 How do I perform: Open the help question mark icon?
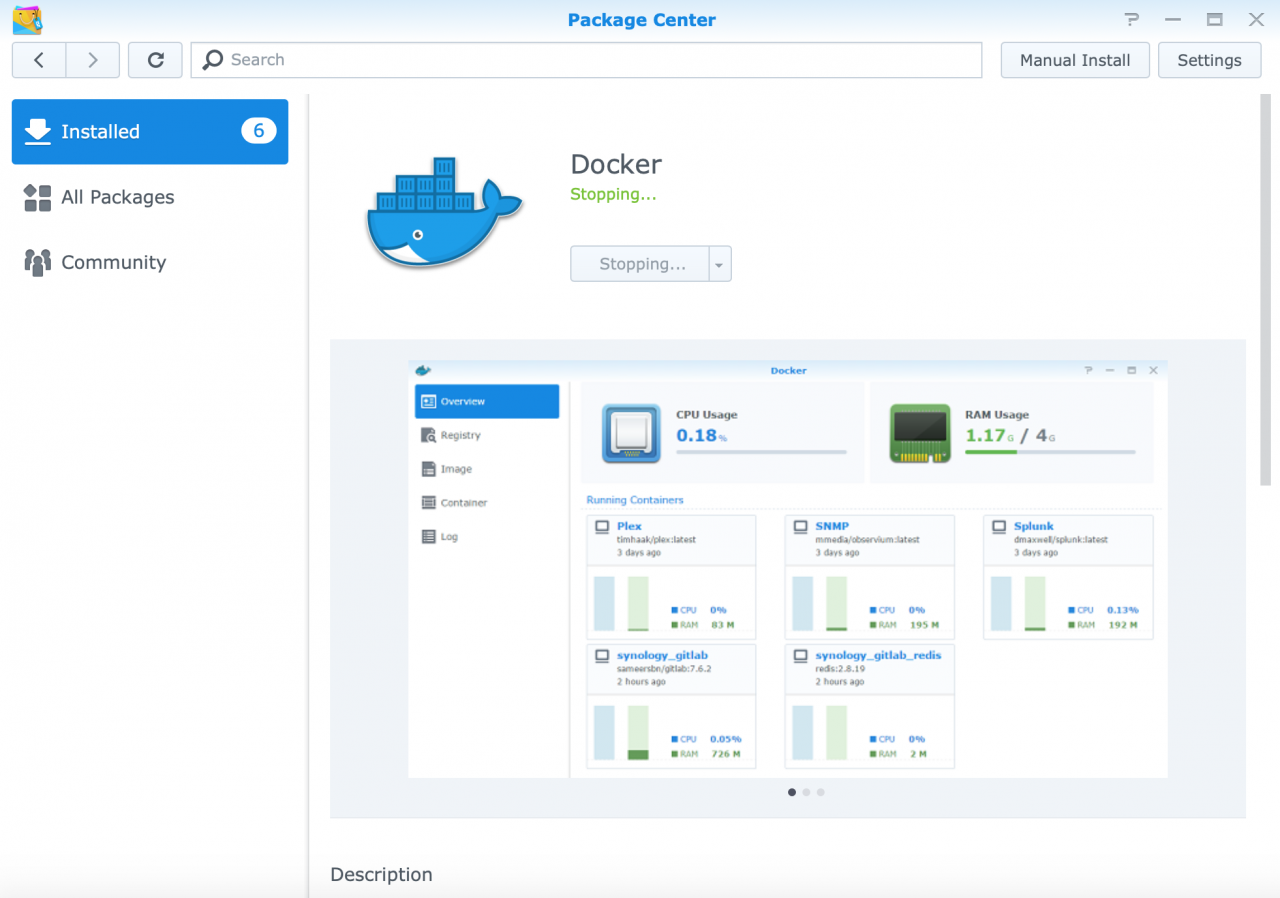point(1131,20)
